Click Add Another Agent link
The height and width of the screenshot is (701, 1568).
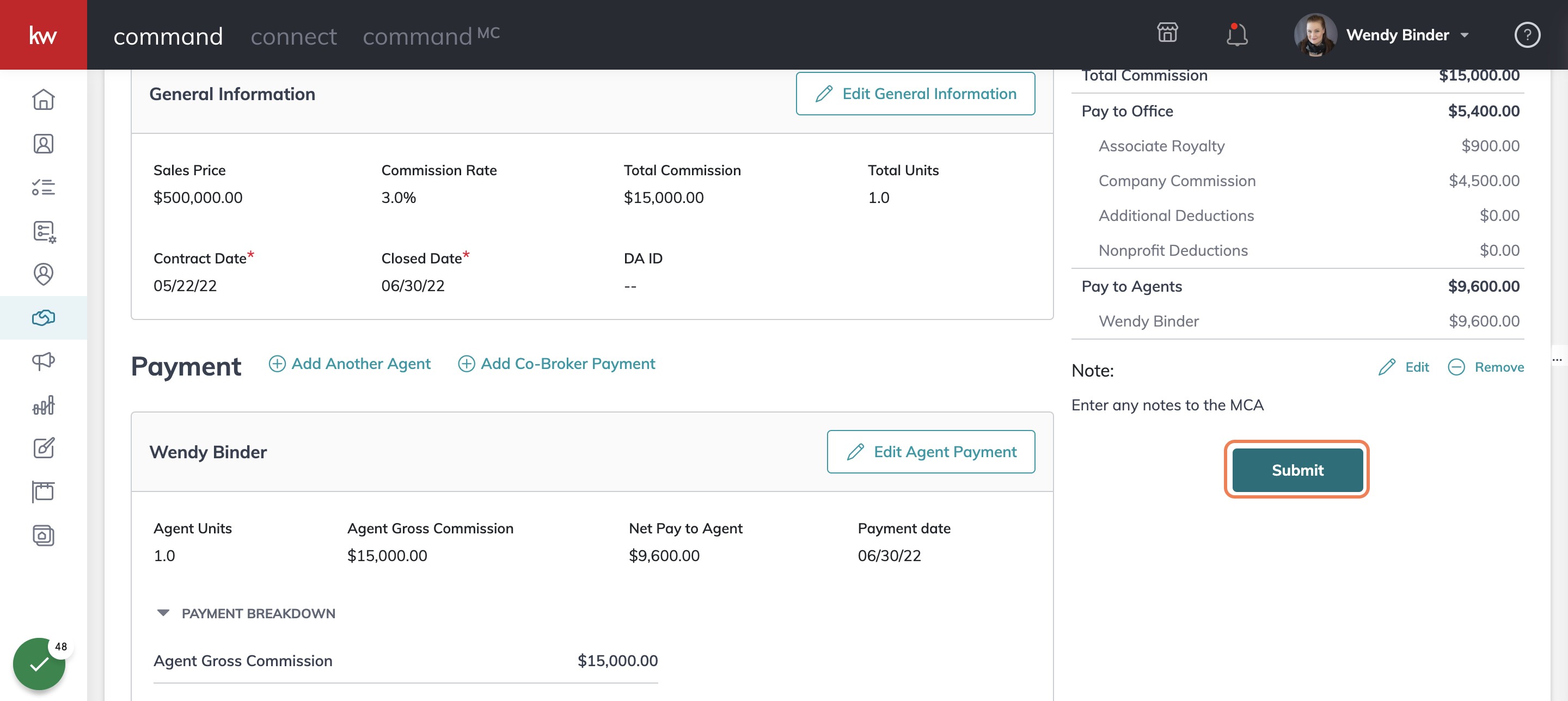point(350,364)
